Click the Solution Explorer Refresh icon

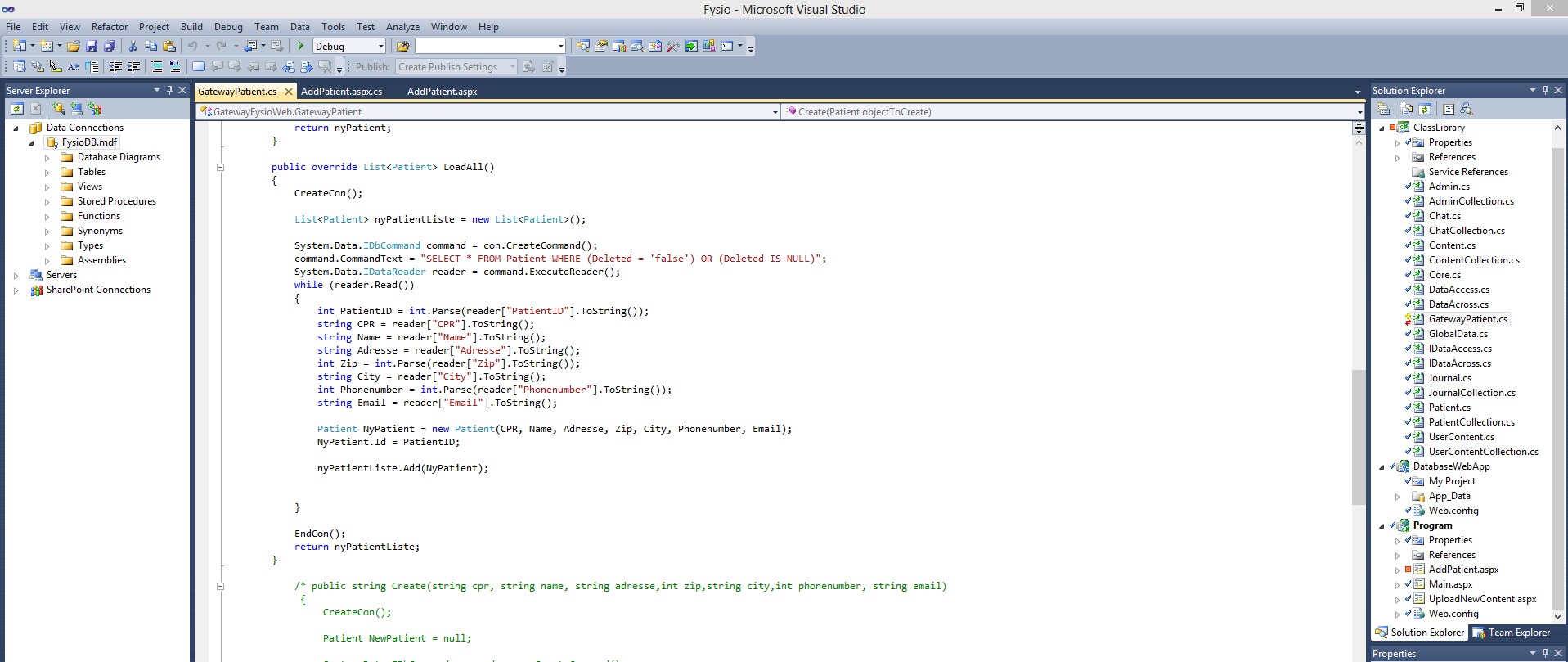coord(1425,109)
